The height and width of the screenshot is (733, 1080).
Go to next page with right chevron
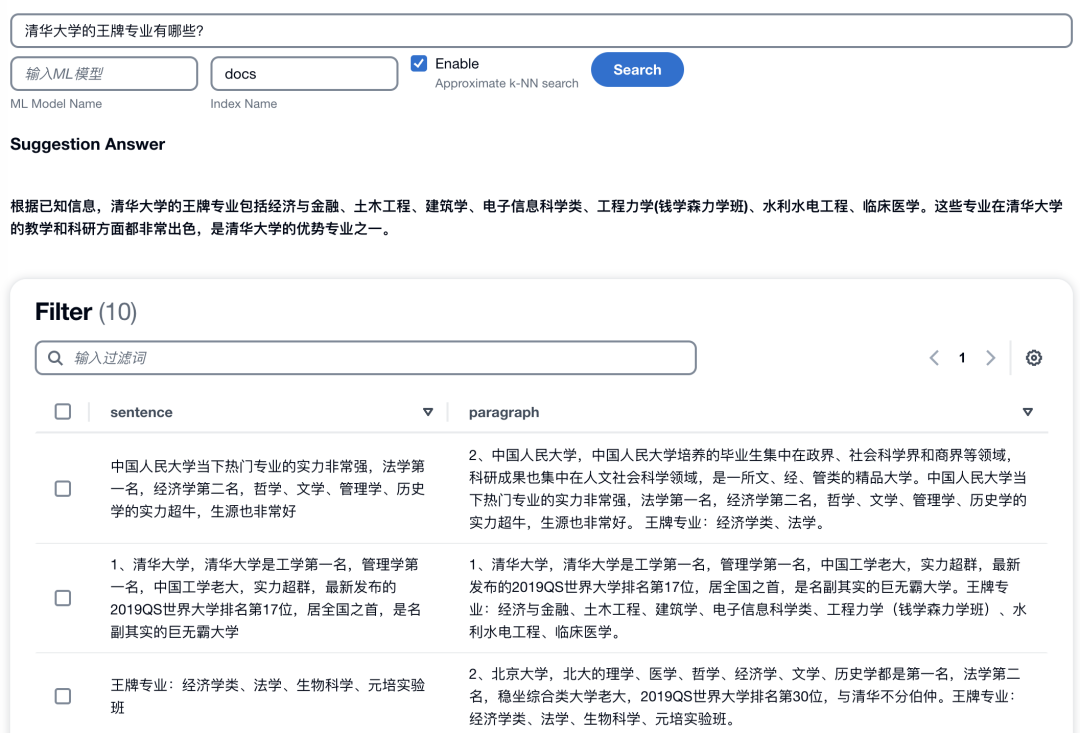[x=990, y=358]
